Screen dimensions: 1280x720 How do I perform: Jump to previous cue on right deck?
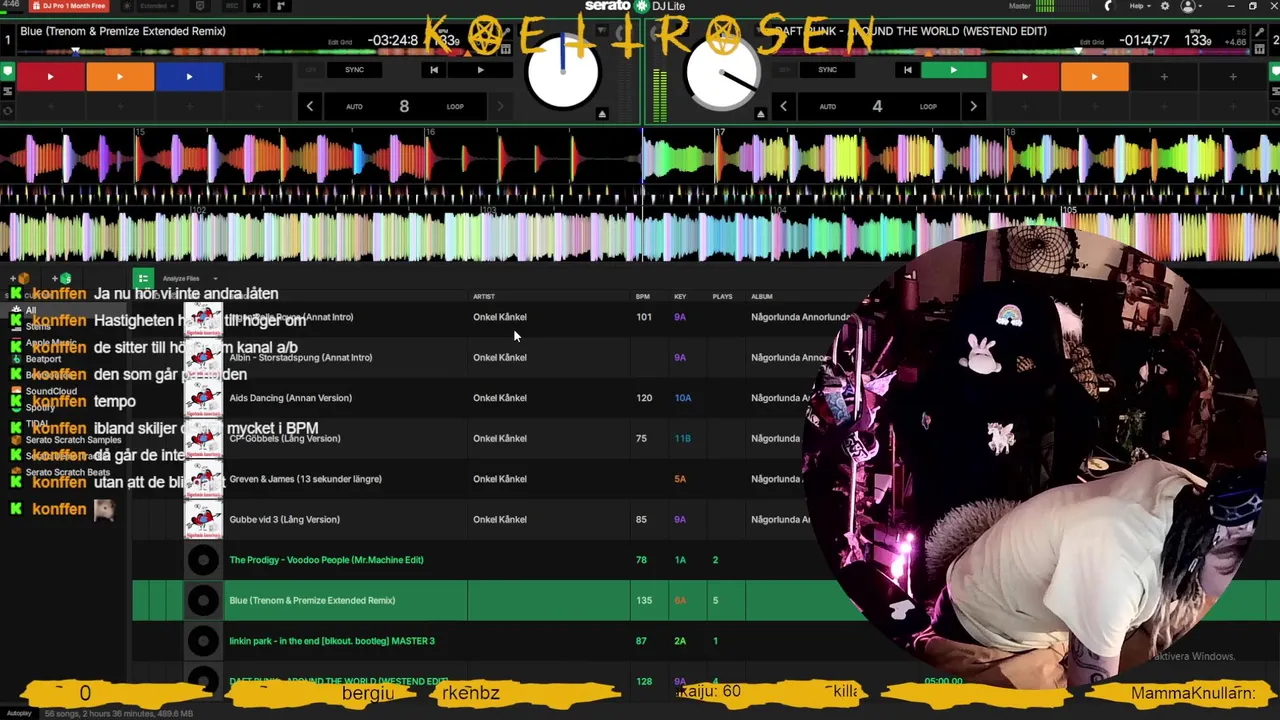(x=907, y=70)
